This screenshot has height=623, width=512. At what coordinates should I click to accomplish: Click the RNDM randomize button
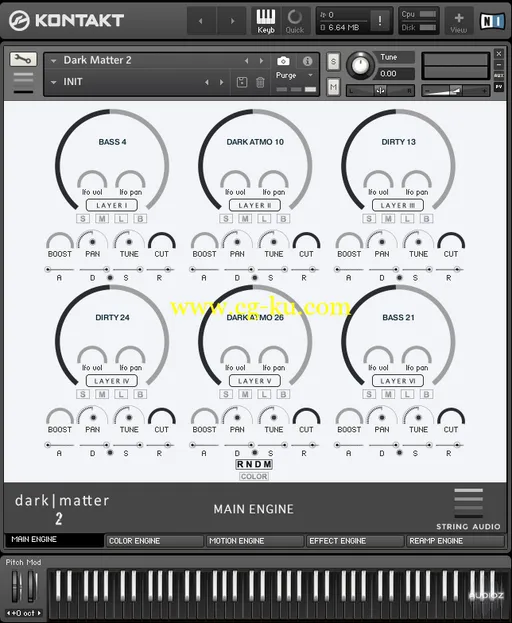[x=254, y=464]
